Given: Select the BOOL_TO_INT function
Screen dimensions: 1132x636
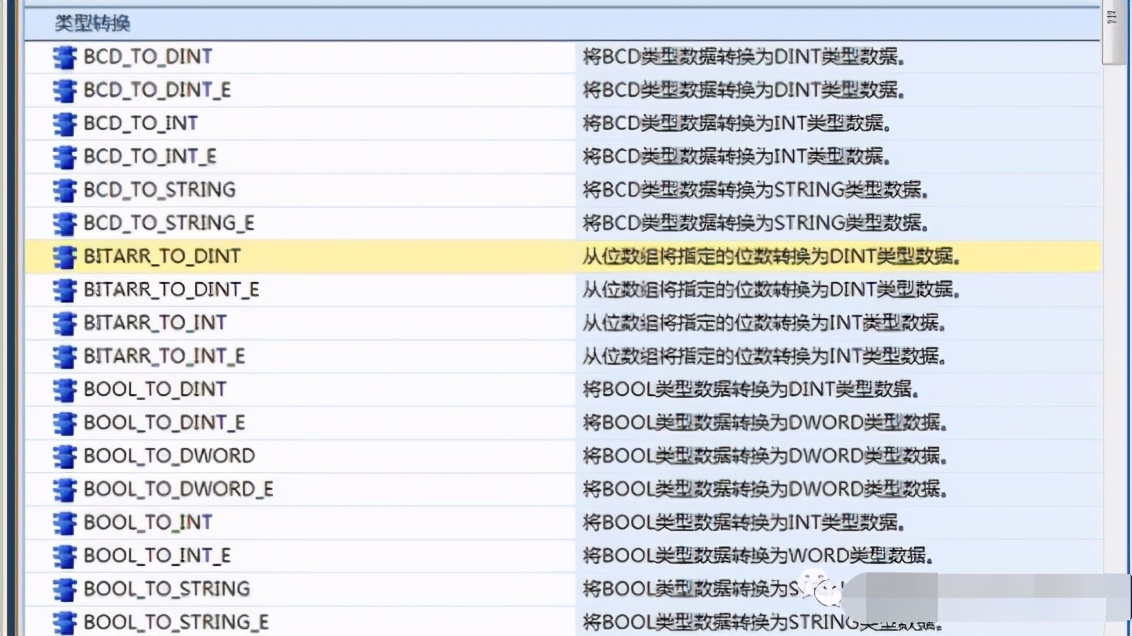Looking at the screenshot, I should 148,522.
